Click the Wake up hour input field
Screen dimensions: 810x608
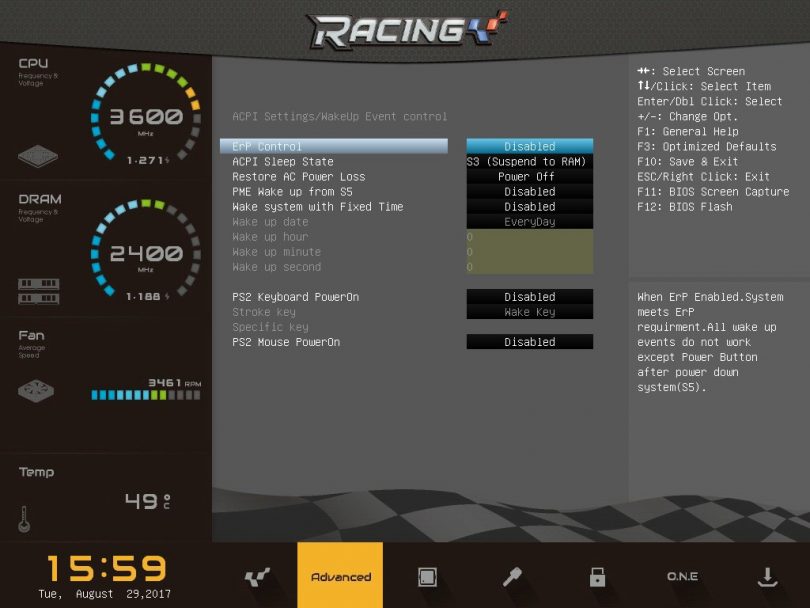click(x=529, y=237)
